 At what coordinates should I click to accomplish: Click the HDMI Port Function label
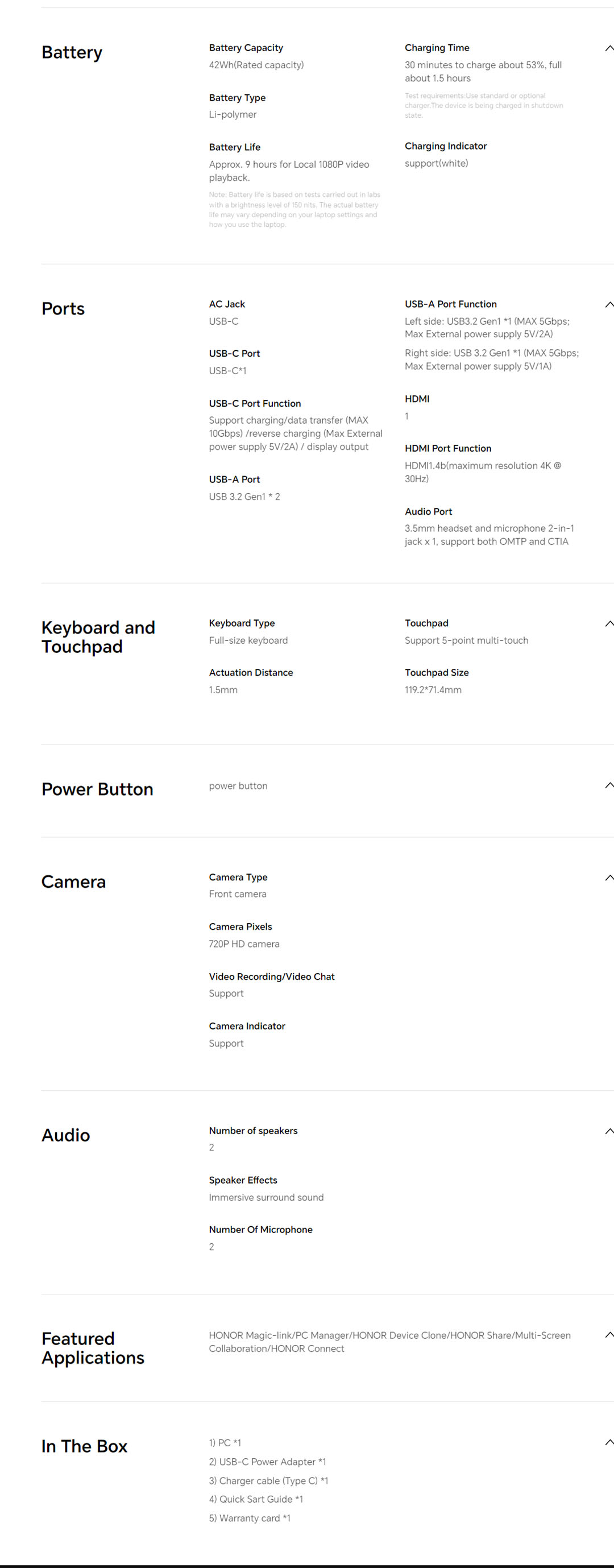(448, 449)
